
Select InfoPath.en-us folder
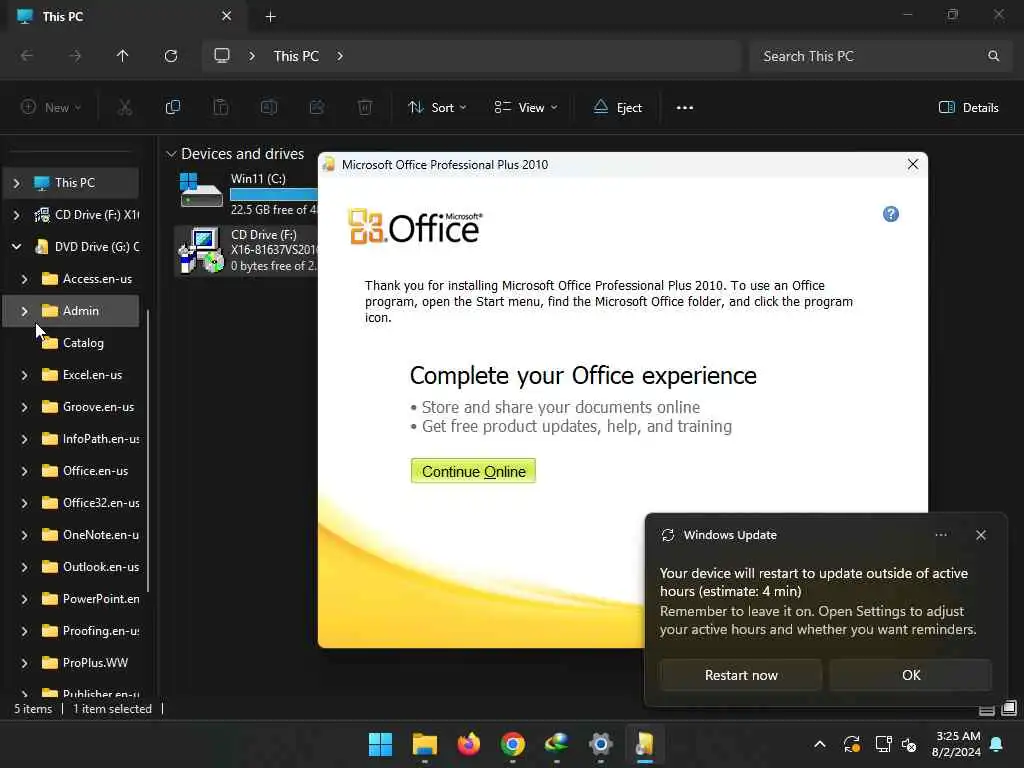(90, 439)
